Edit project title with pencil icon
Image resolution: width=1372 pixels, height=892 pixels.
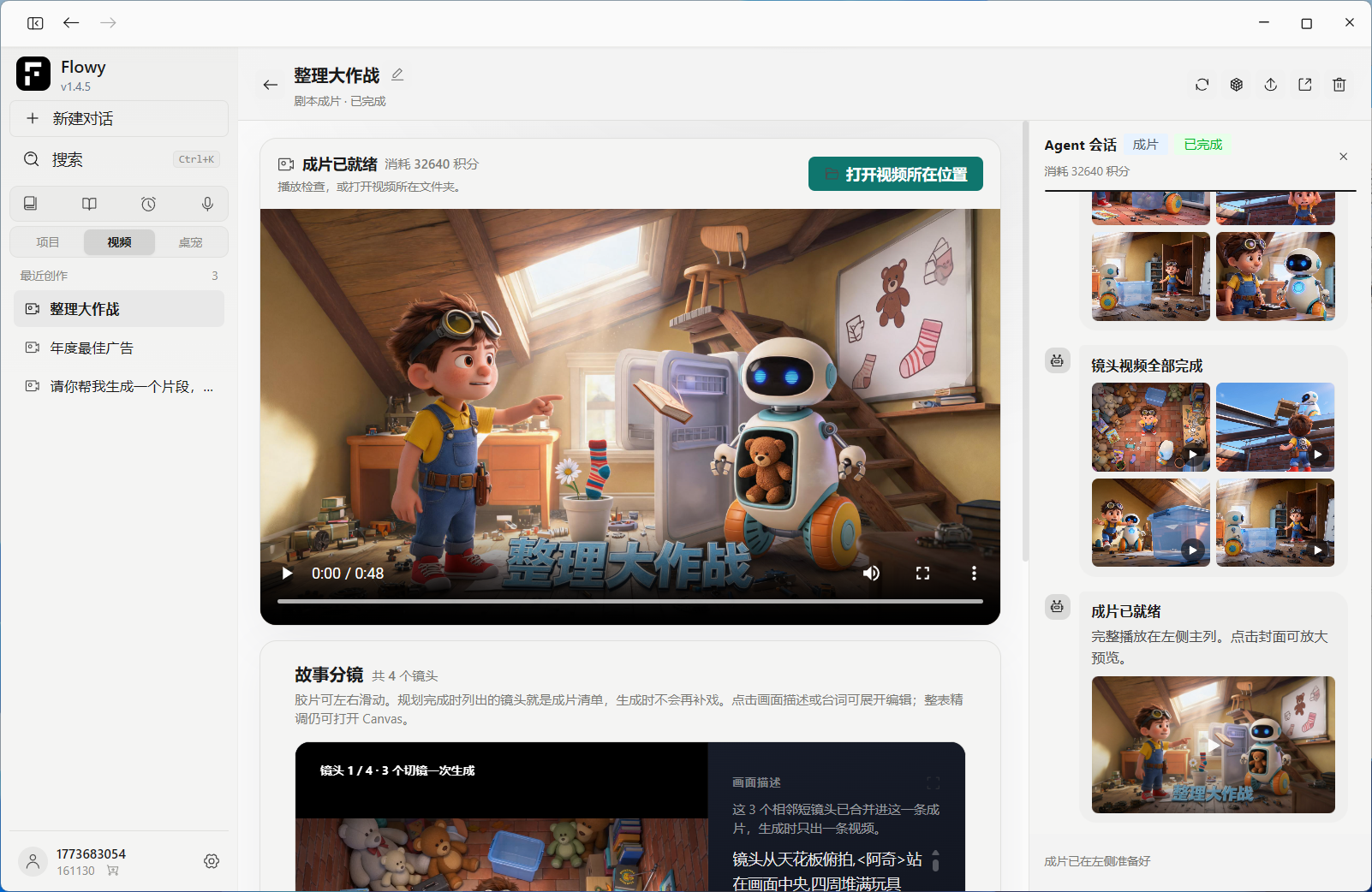point(397,75)
